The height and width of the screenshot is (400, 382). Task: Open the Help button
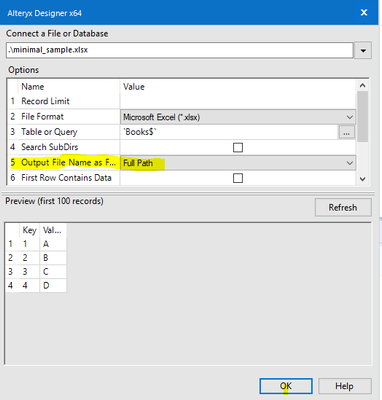pyautogui.click(x=345, y=386)
